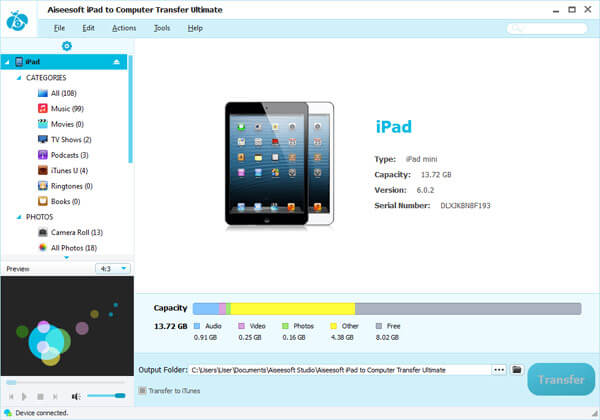Viewport: 600px width, 420px height.
Task: Open the Edit menu
Action: (x=88, y=28)
